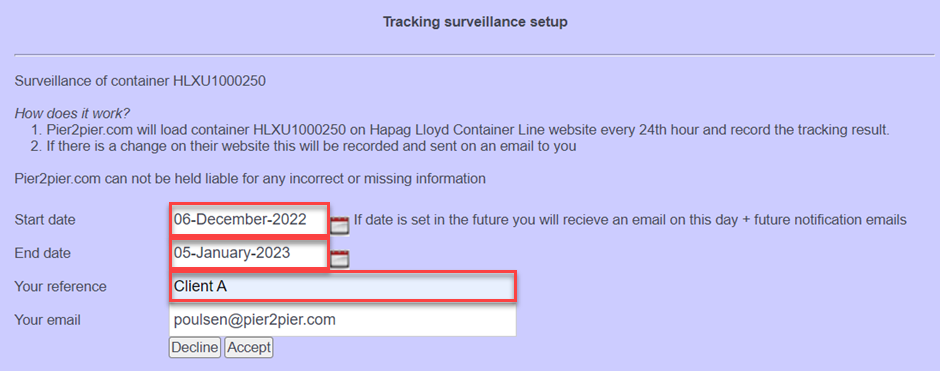The width and height of the screenshot is (940, 371).
Task: Click the "End date" label
Action: tap(43, 254)
